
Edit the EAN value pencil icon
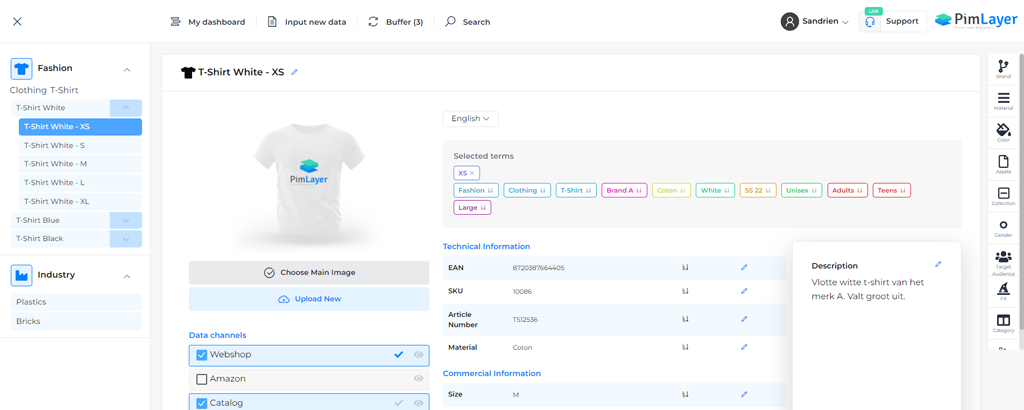pyautogui.click(x=744, y=268)
